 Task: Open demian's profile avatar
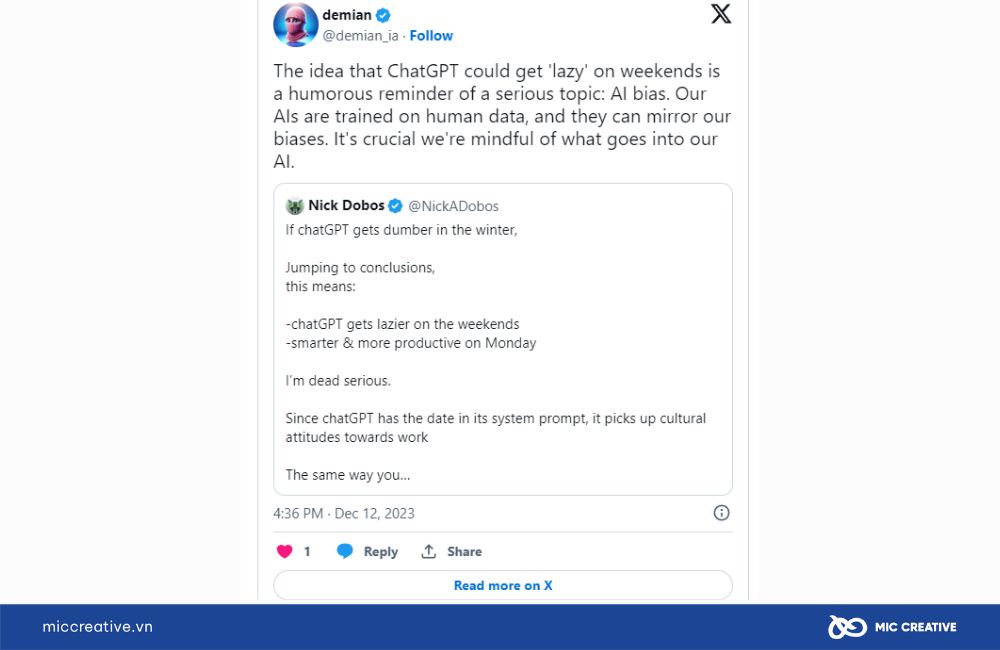pos(295,24)
